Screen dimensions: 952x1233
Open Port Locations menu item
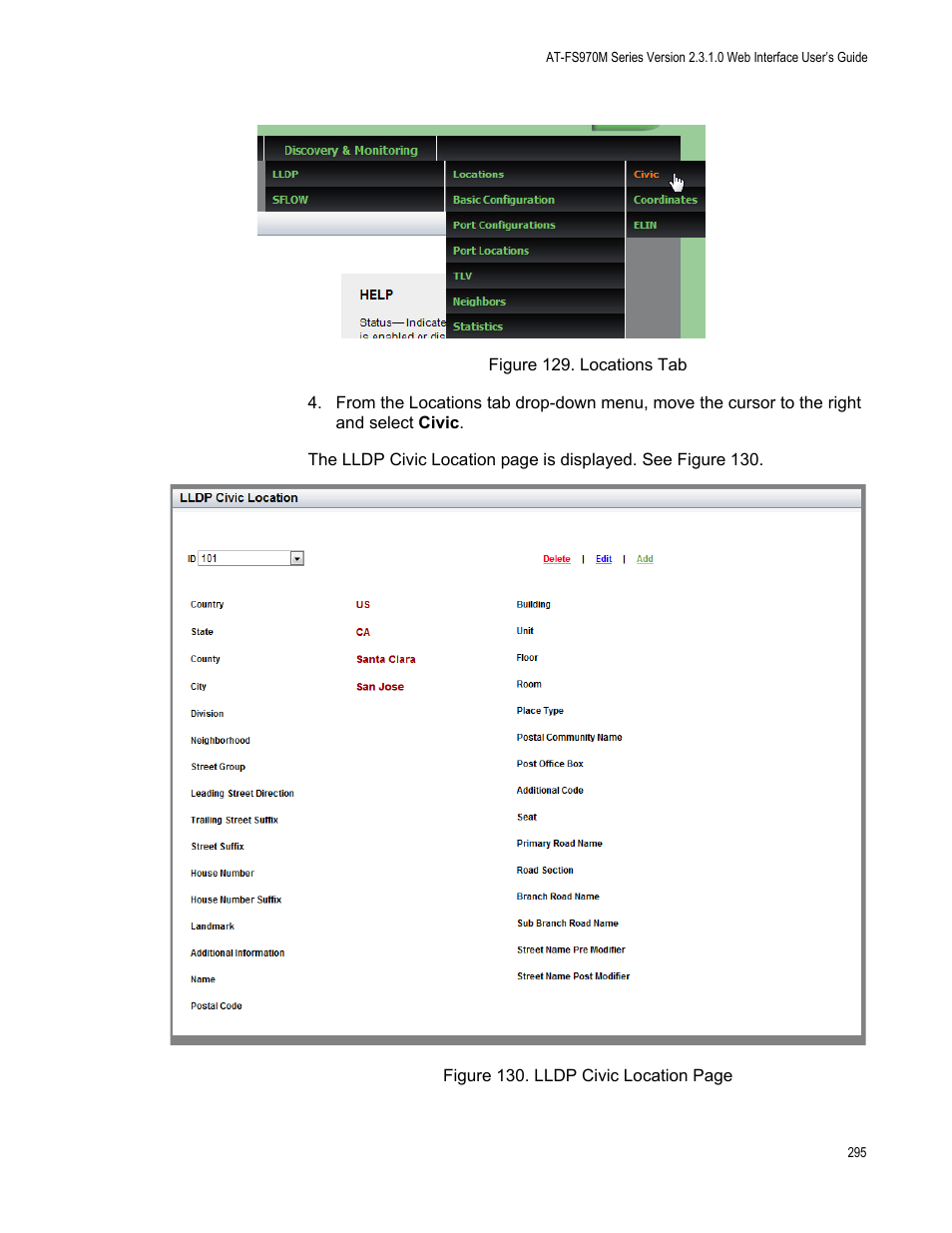[535, 251]
